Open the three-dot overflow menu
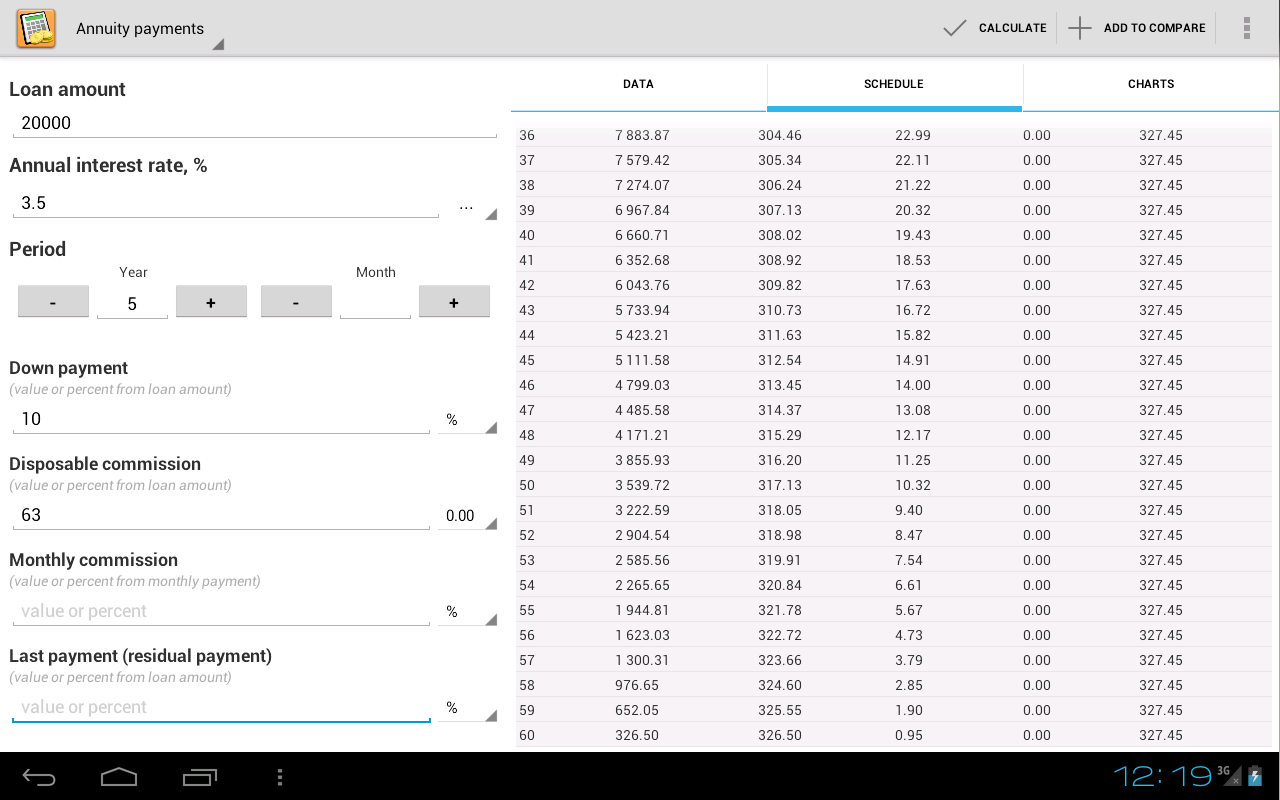 click(1246, 28)
